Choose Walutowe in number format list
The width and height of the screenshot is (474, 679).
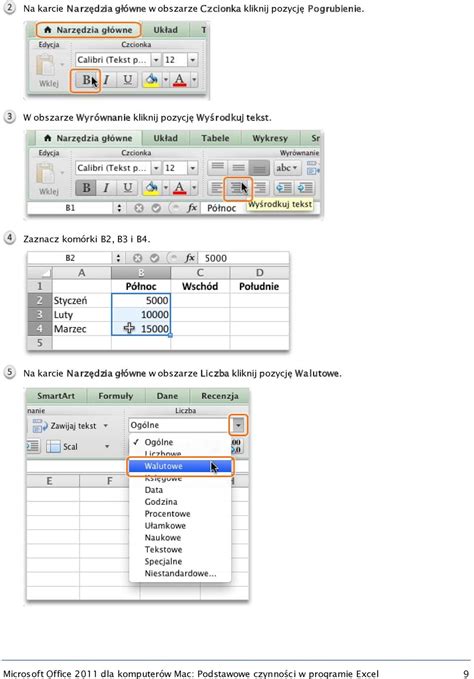pyautogui.click(x=180, y=466)
